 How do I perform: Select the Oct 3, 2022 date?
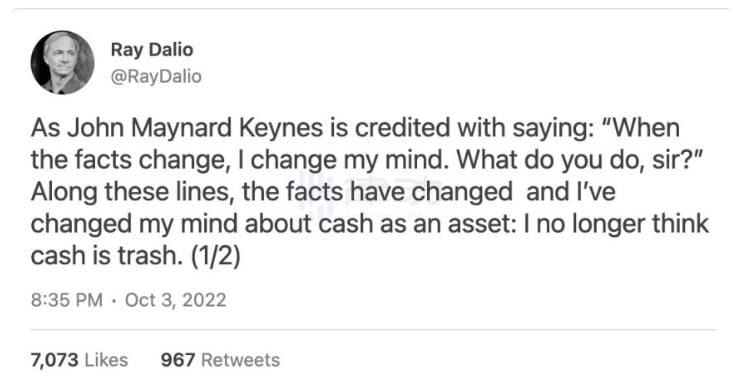176,300
